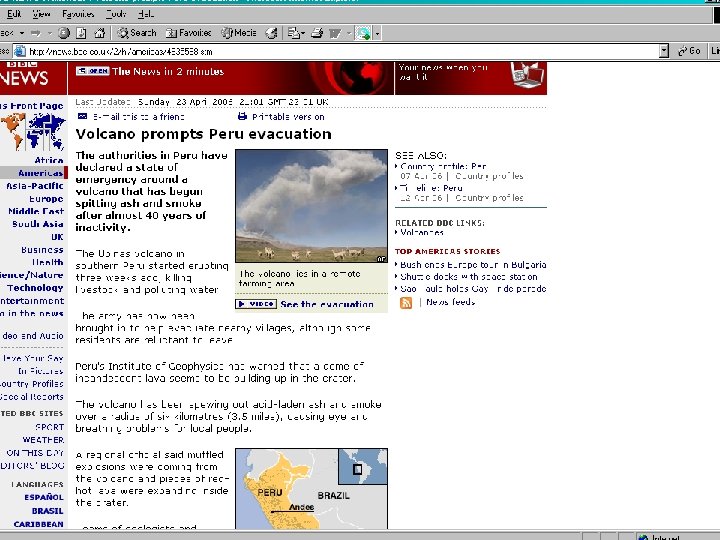Click the Go button

click(x=689, y=51)
